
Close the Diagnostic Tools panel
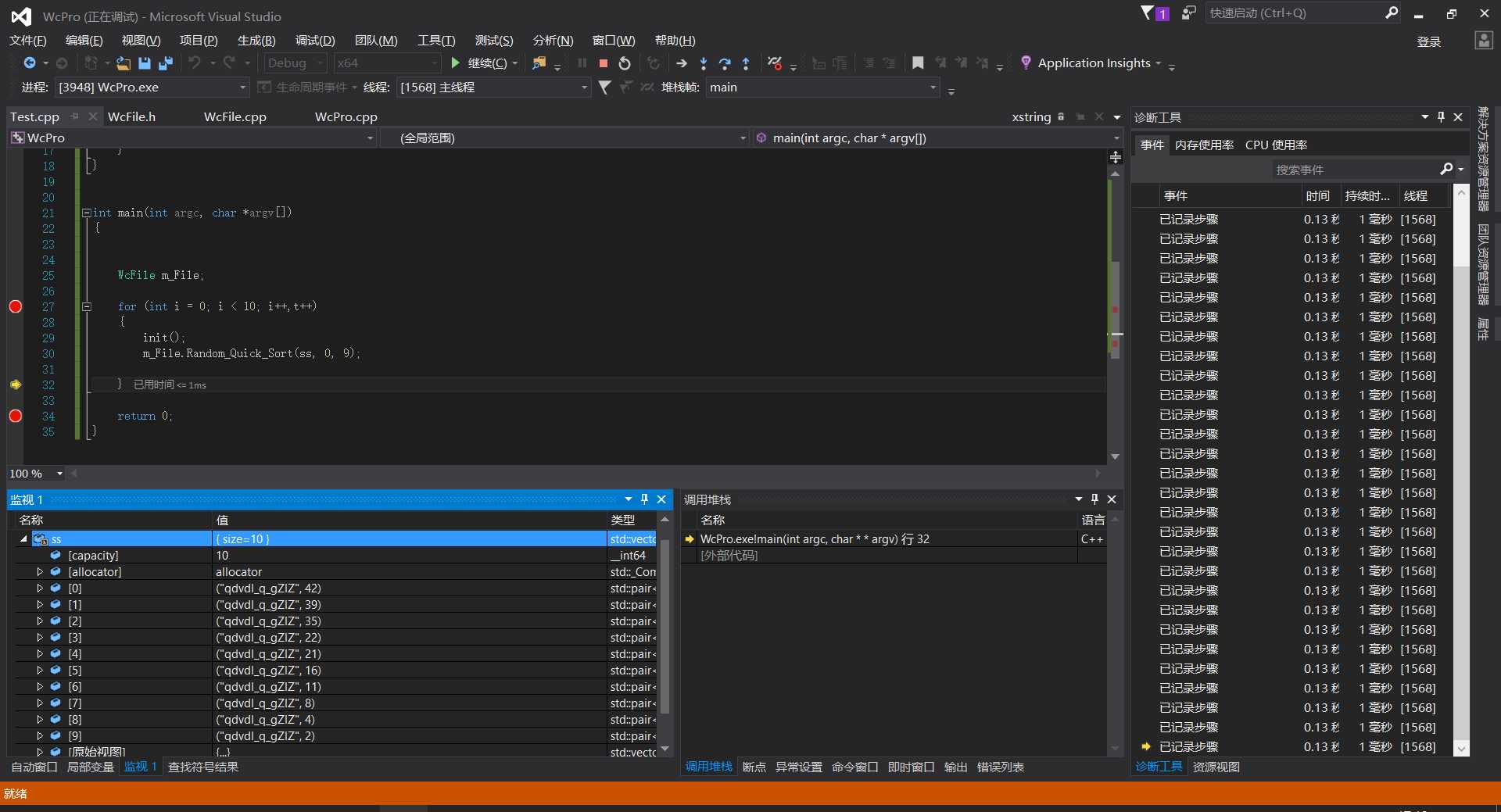coord(1458,117)
